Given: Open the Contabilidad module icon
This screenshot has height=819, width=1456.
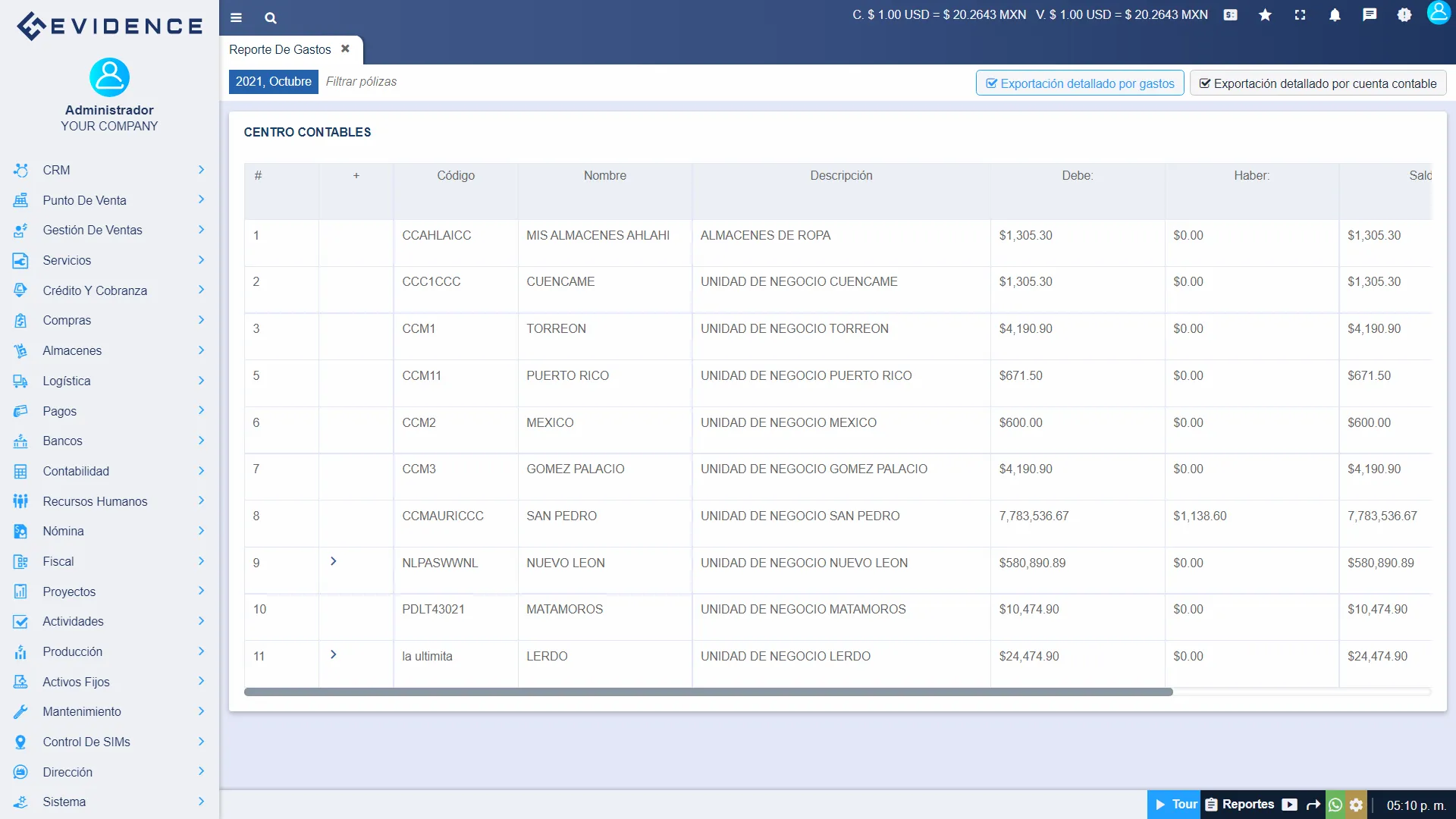Looking at the screenshot, I should click(x=20, y=471).
